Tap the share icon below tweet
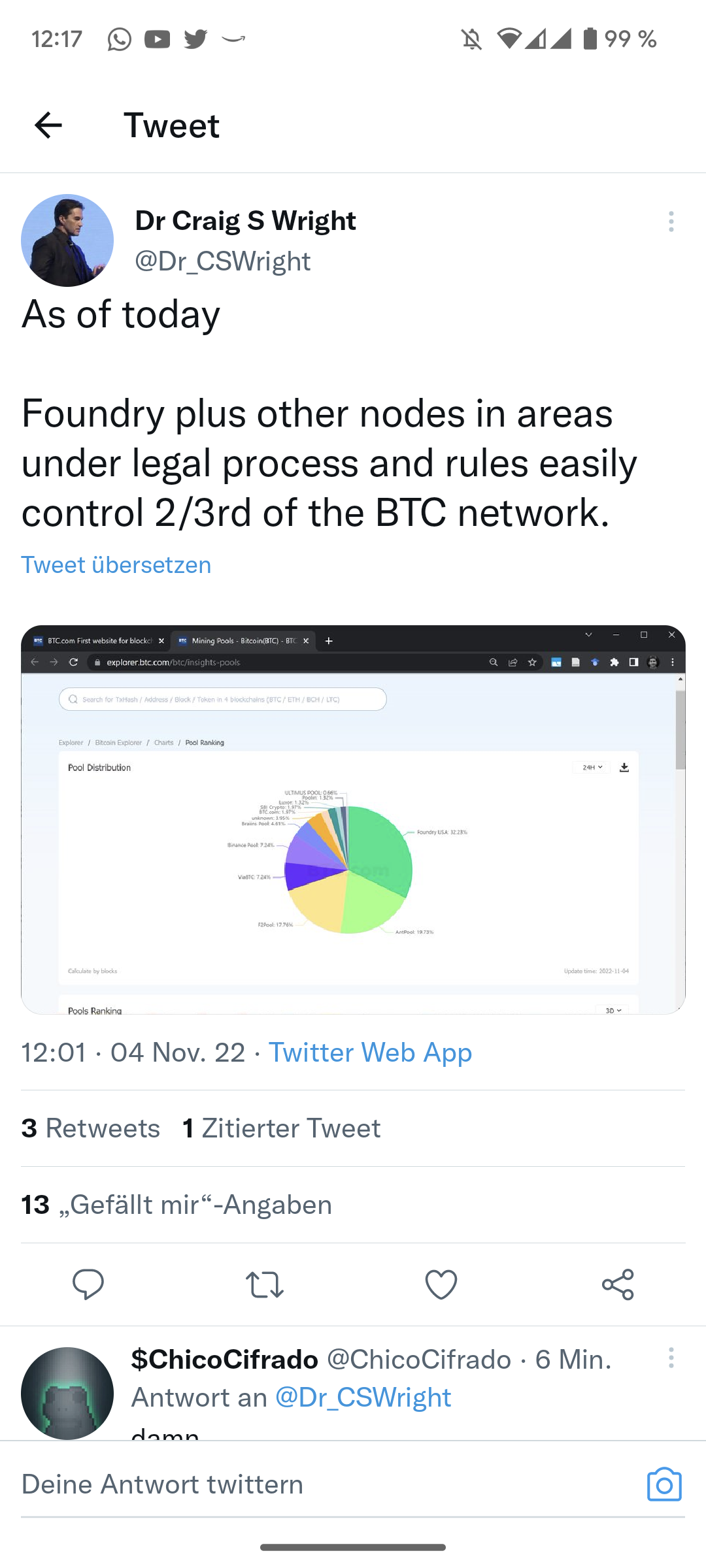This screenshot has height=1568, width=706. (x=618, y=1284)
